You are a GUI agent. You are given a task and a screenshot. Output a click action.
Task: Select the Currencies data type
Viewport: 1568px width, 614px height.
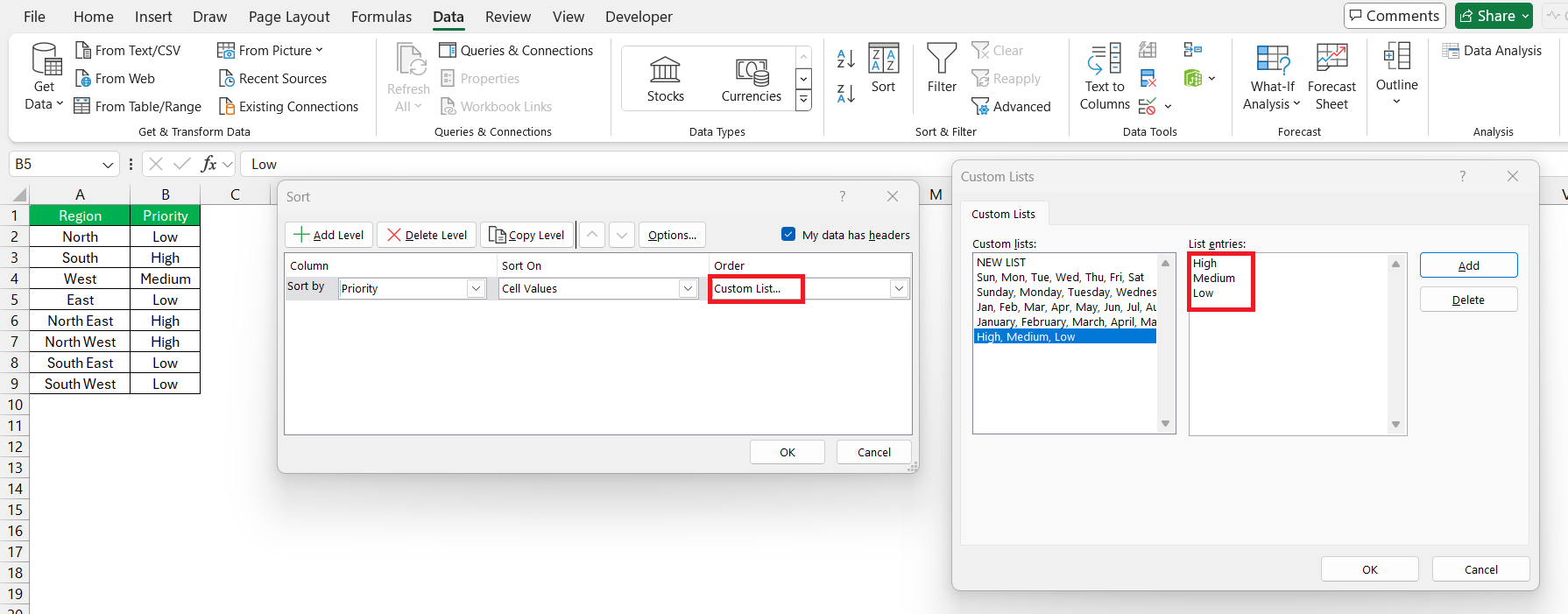tap(752, 79)
